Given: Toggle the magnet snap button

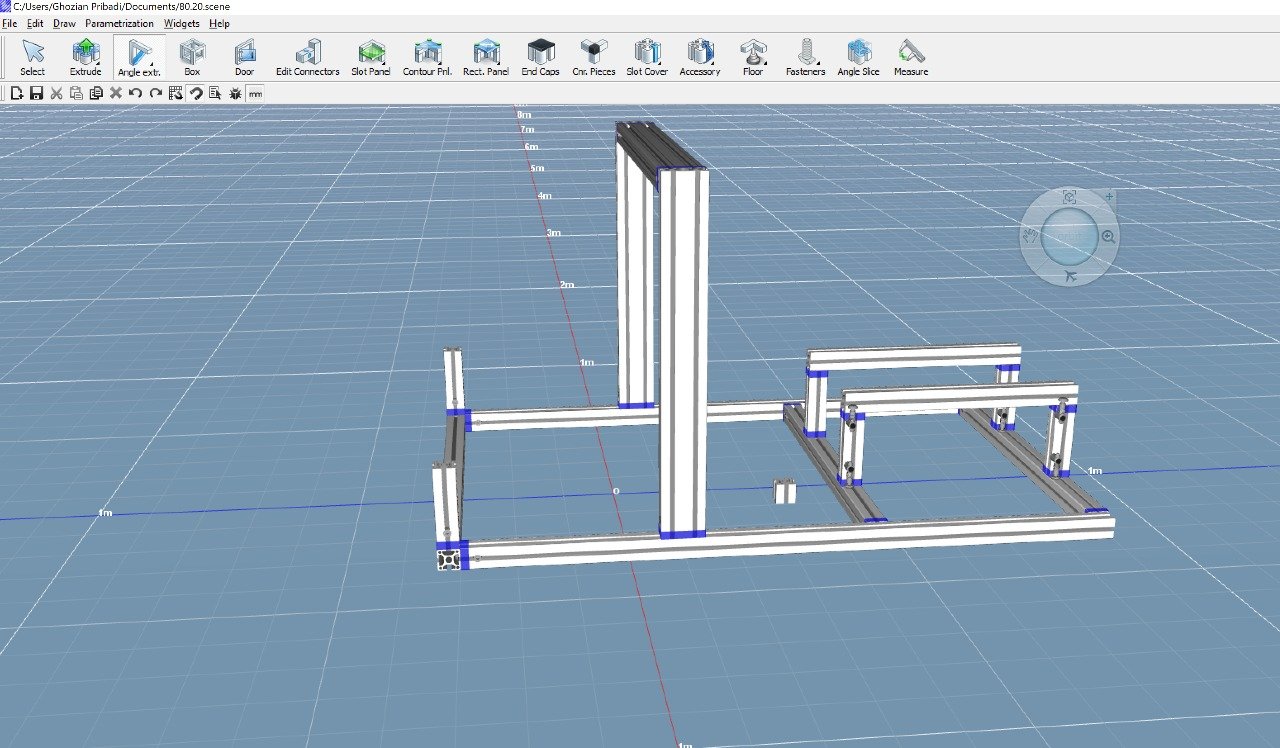Looking at the screenshot, I should tap(196, 93).
